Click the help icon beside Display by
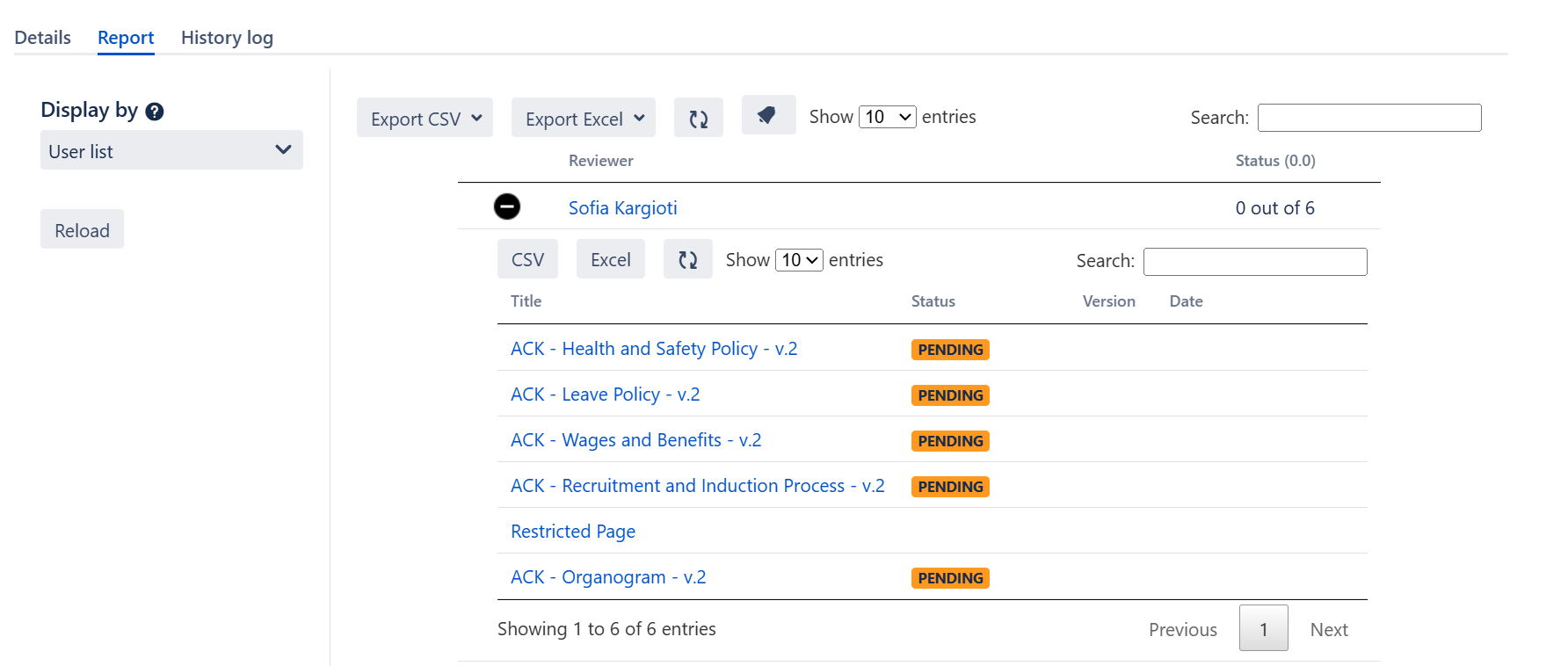Screen dimensions: 1568x666 (155, 112)
